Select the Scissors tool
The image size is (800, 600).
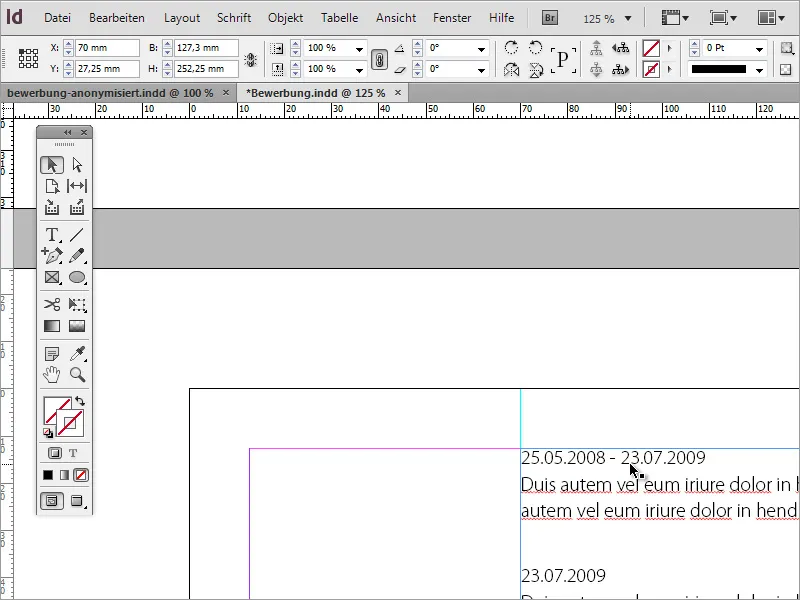point(52,305)
